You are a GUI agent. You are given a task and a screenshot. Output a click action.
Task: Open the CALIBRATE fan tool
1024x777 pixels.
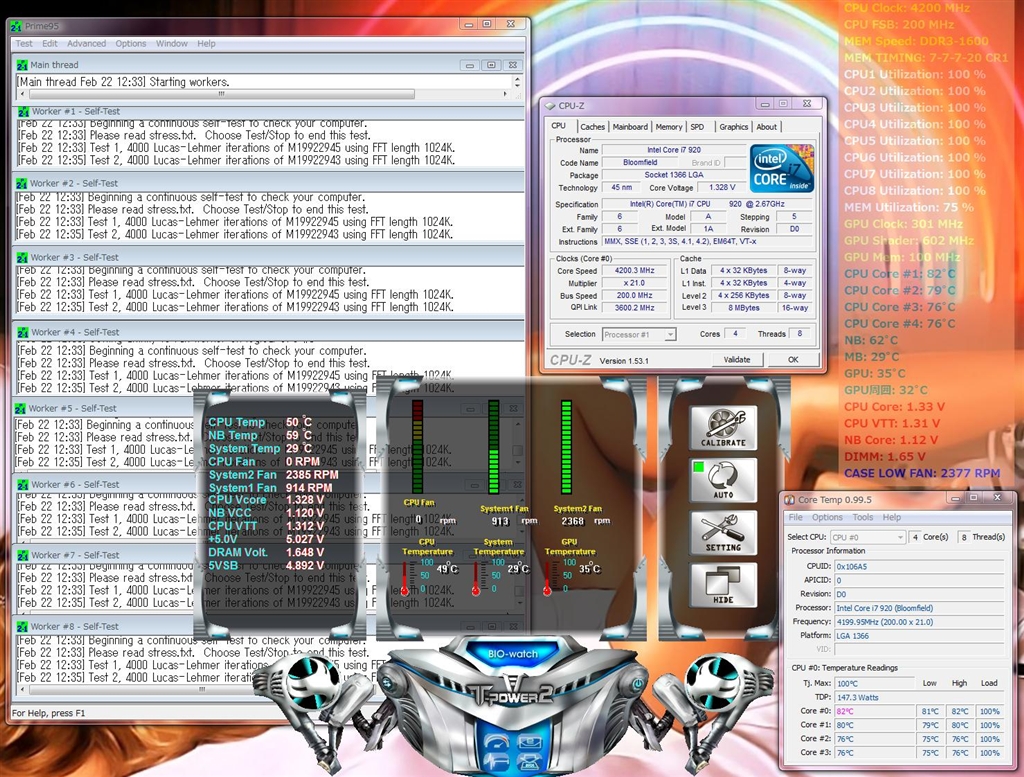tap(723, 427)
